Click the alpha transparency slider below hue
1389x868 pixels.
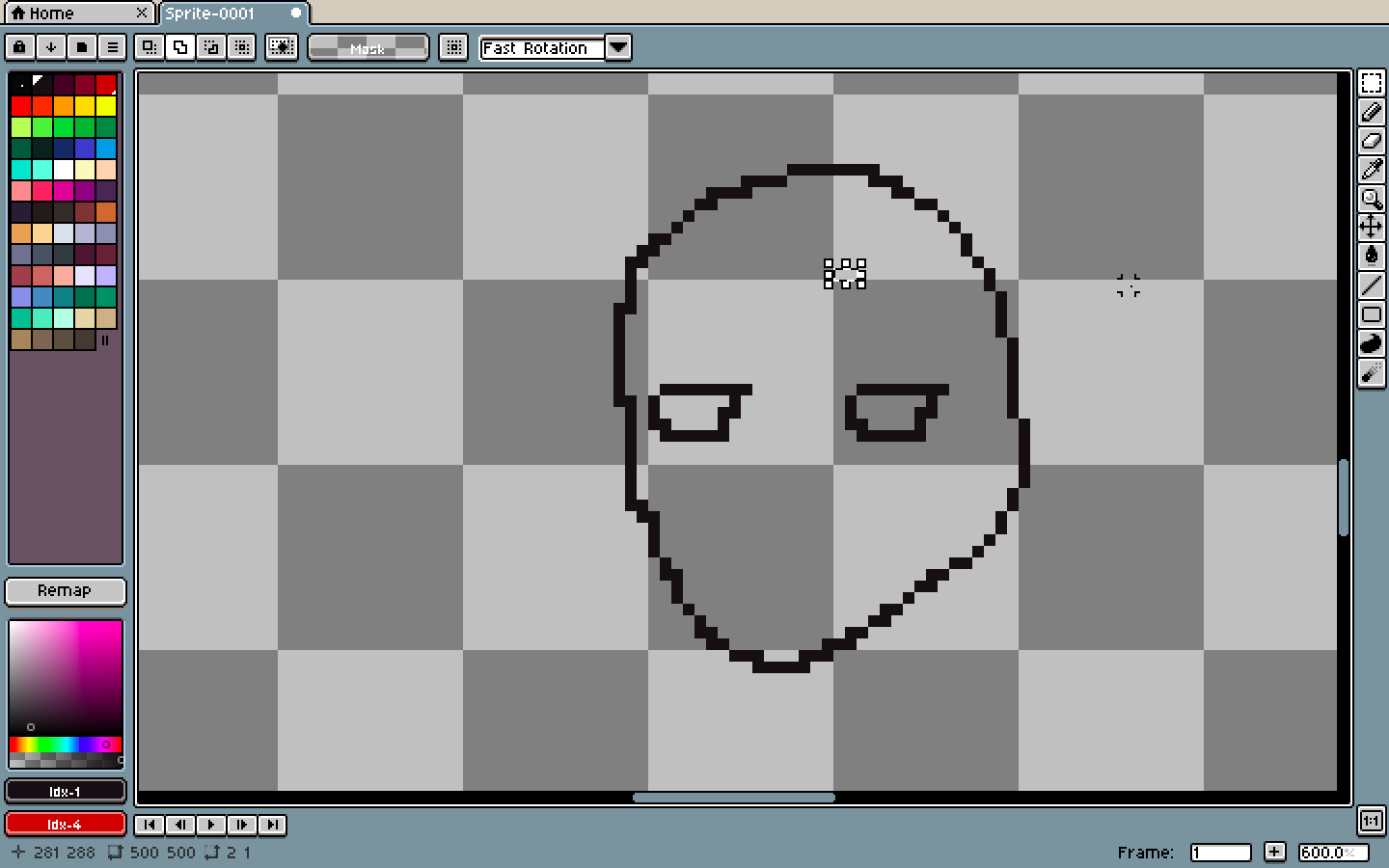(x=66, y=761)
